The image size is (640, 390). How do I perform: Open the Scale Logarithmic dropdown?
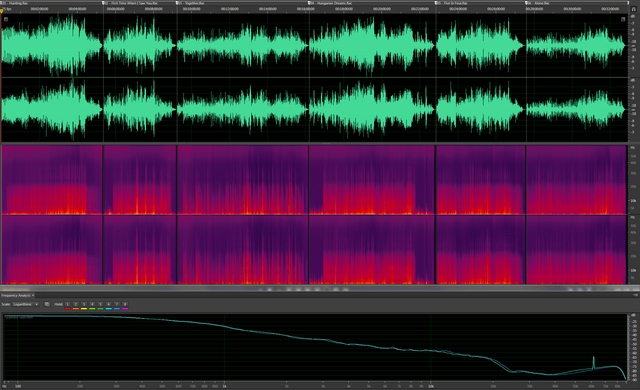[25, 304]
